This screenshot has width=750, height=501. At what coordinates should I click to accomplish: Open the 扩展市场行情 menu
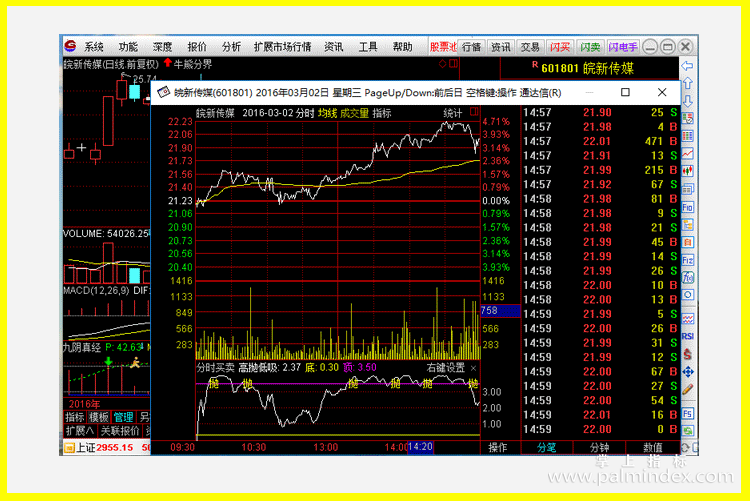coord(283,46)
